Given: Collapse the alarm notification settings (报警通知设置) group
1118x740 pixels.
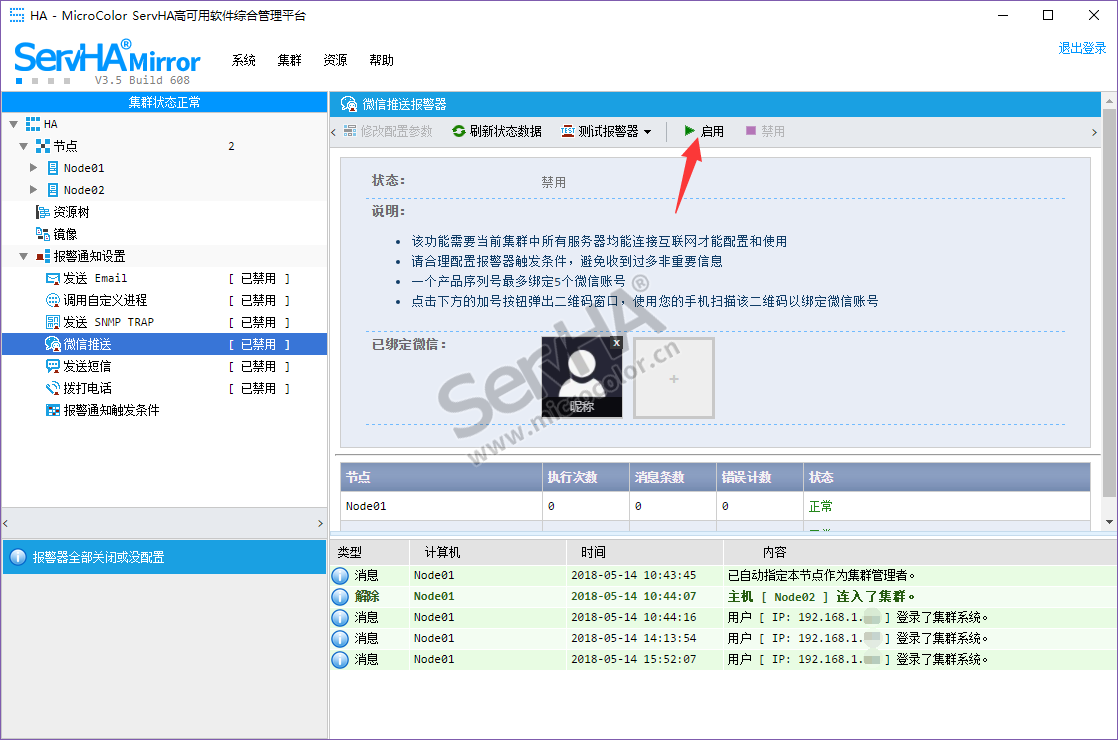Looking at the screenshot, I should point(24,256).
